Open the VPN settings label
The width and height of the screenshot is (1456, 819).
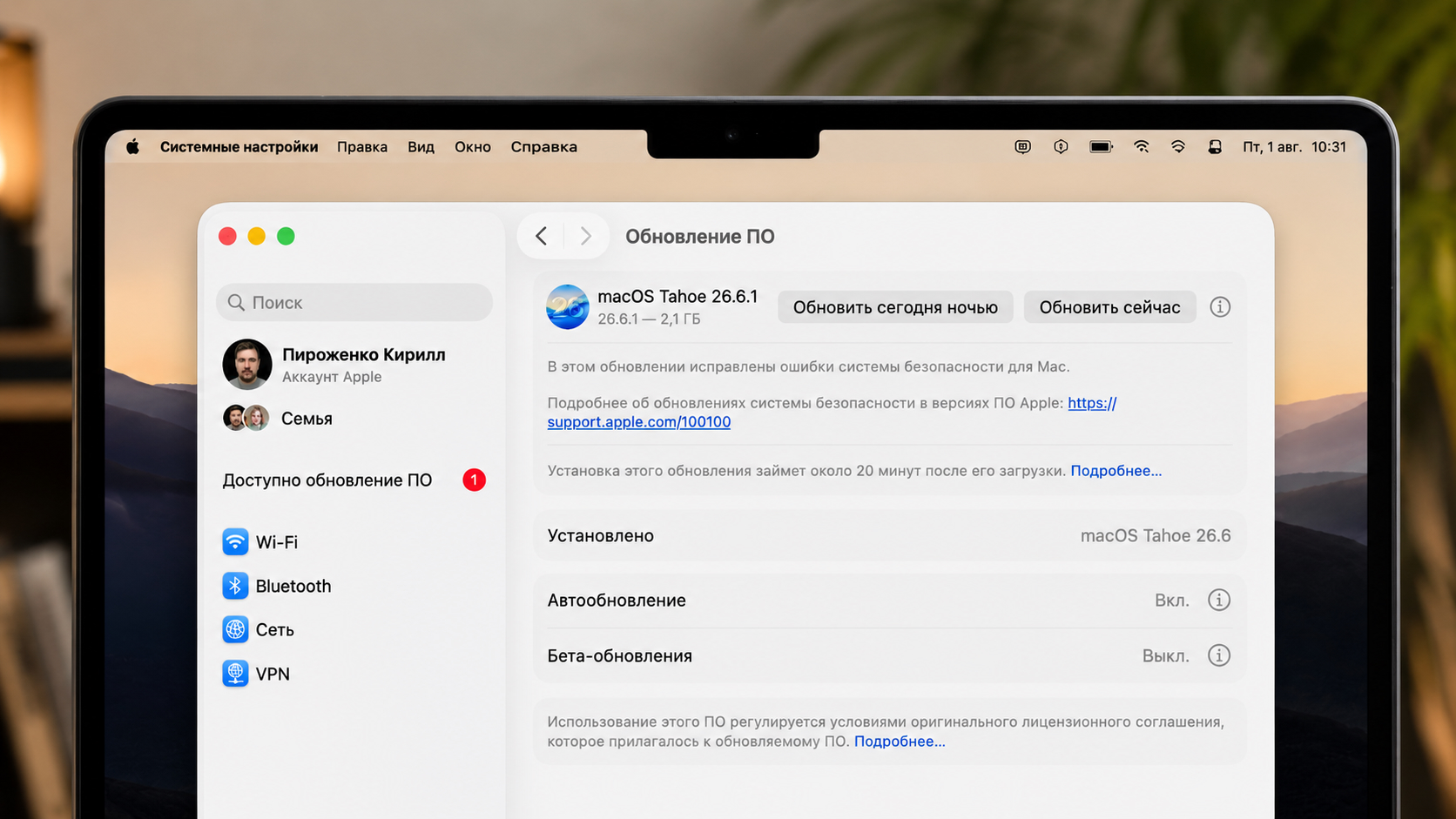tap(273, 674)
